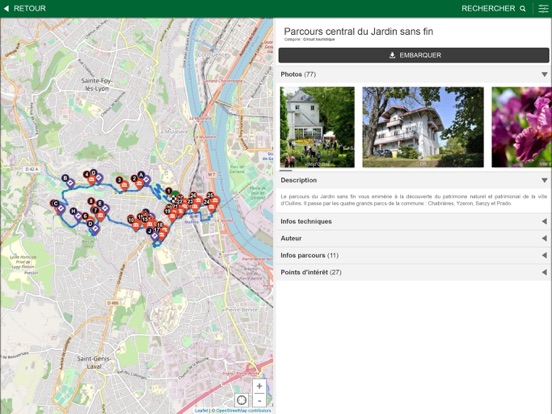Zoom in the map with plus

[x=259, y=386]
